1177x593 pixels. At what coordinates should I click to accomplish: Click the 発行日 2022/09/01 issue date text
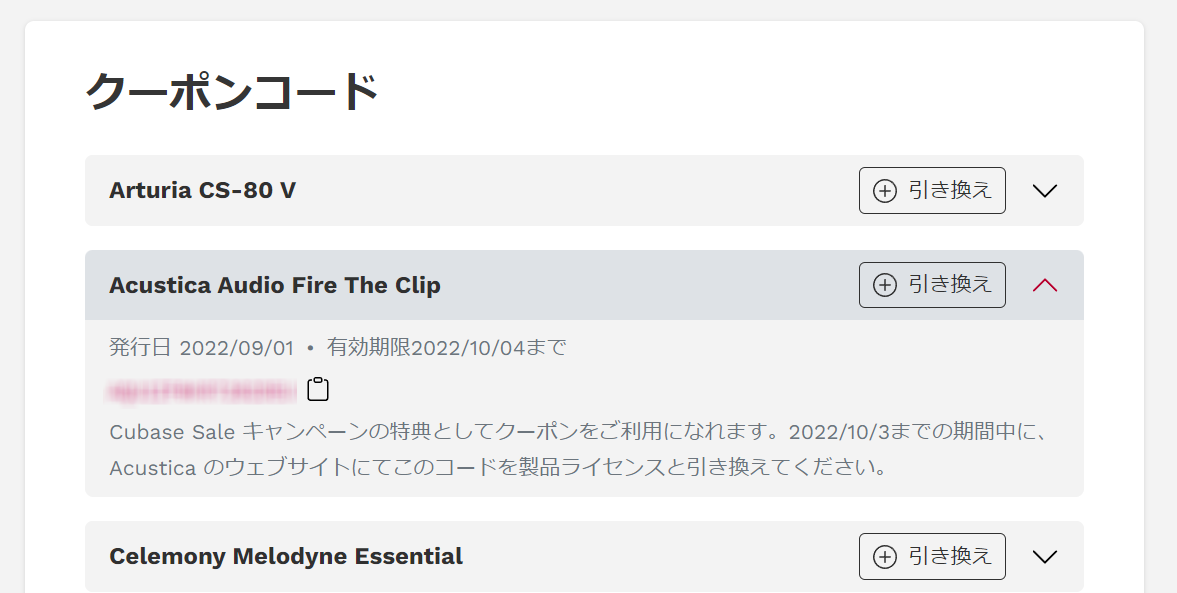[x=202, y=348]
